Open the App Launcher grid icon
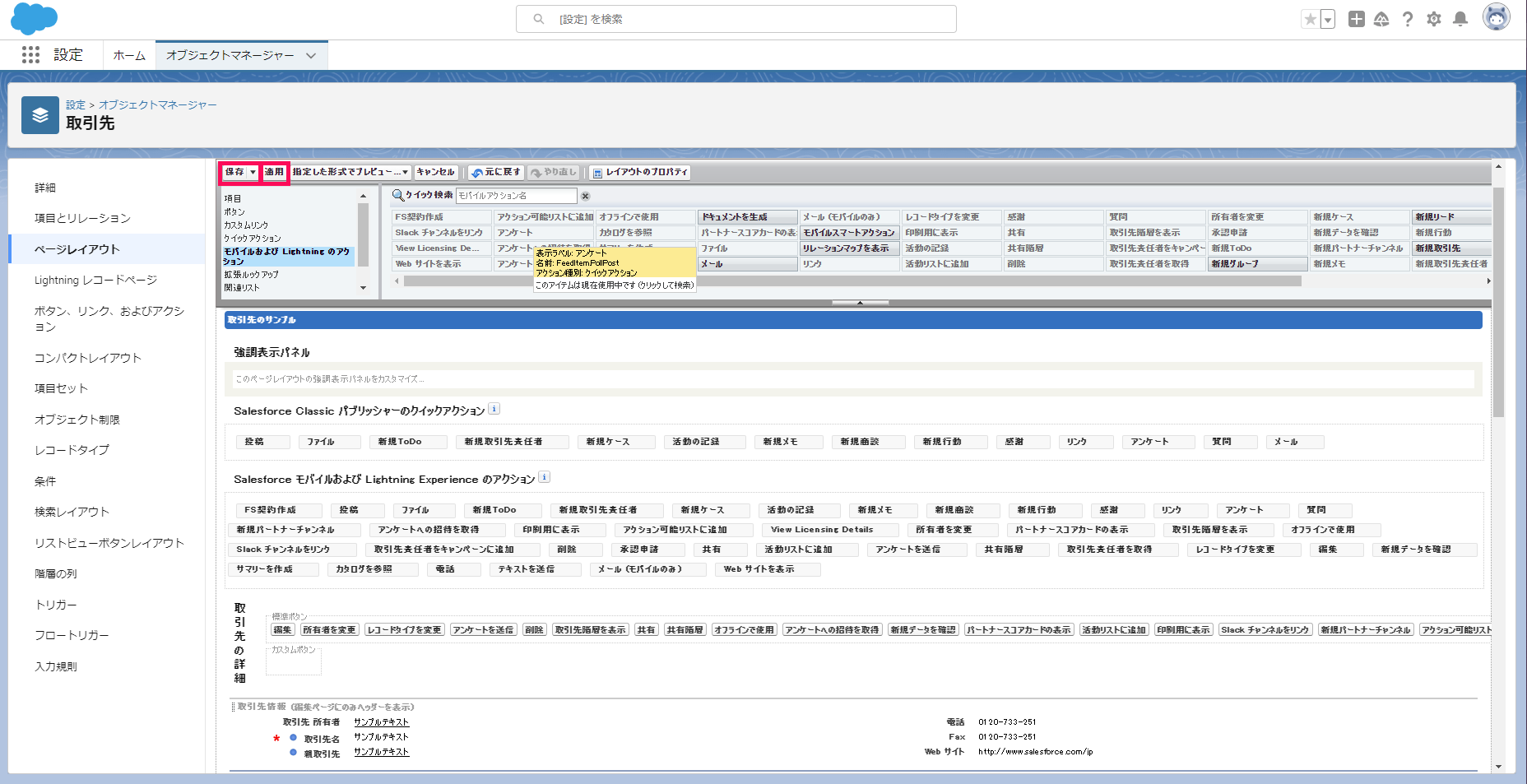The width and height of the screenshot is (1527, 784). [x=30, y=55]
